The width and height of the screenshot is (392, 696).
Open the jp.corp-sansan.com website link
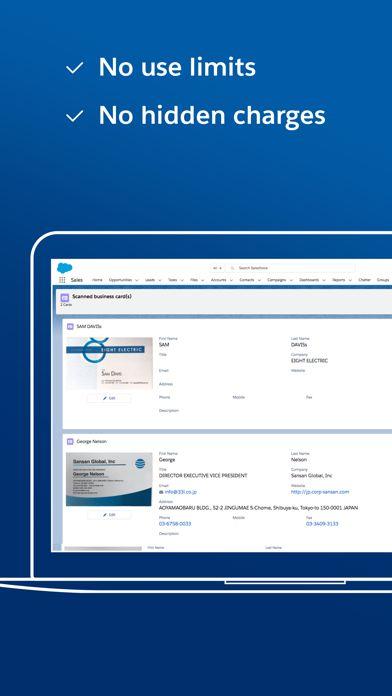click(x=320, y=492)
